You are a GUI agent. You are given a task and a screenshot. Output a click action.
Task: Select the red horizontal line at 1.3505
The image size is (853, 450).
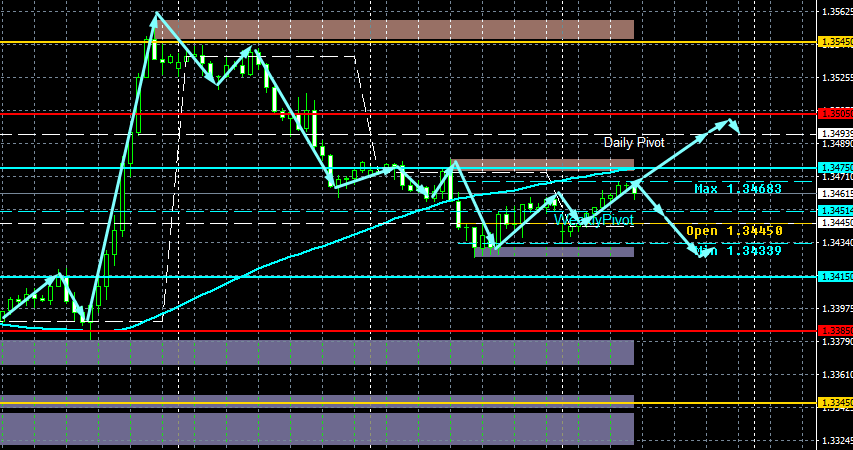tap(408, 114)
